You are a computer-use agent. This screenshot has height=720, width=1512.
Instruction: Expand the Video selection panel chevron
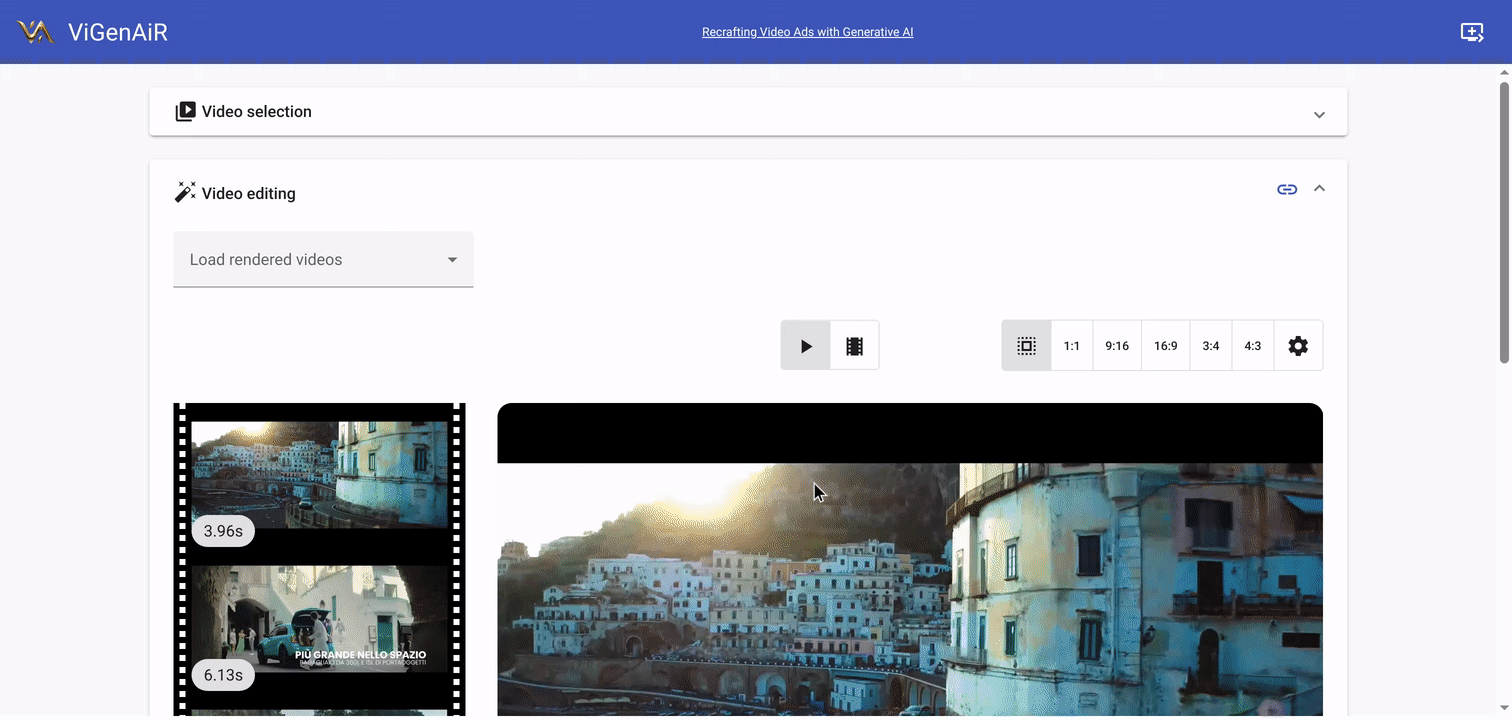(1319, 115)
